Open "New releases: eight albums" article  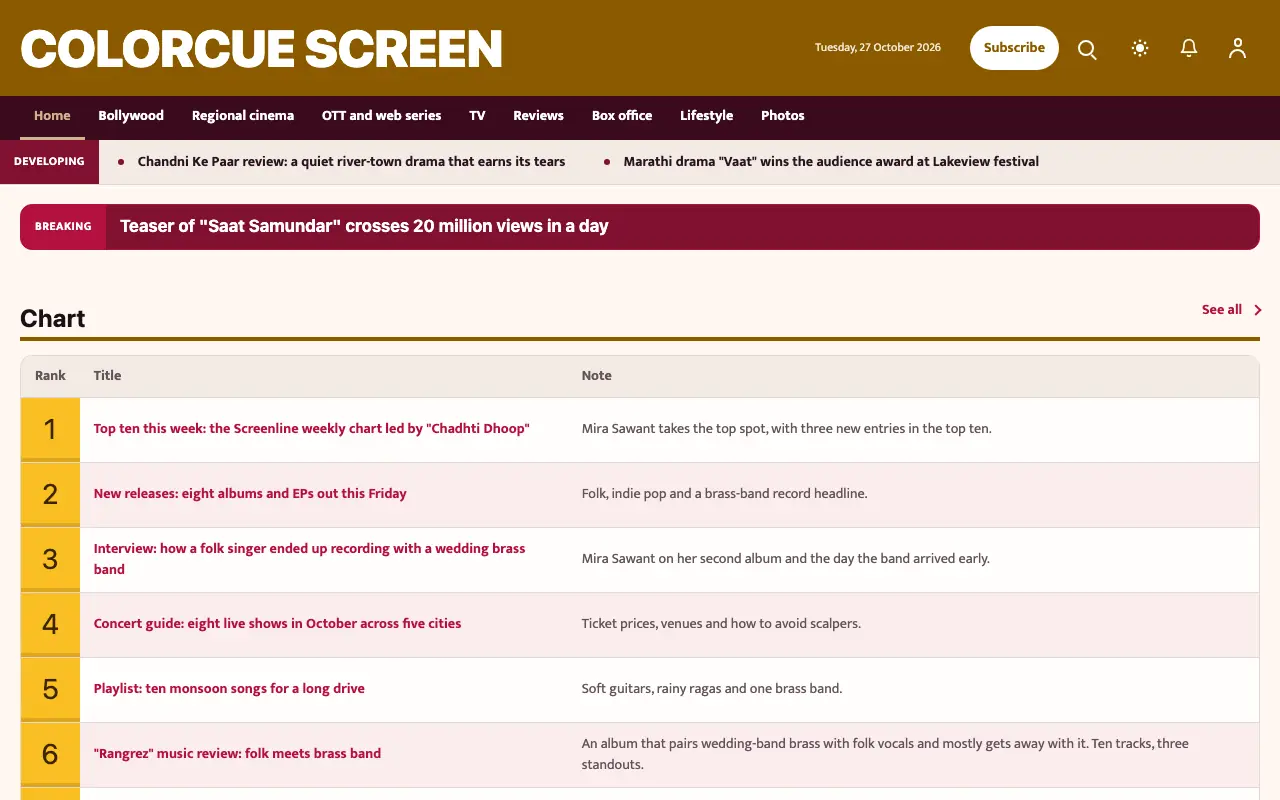pyautogui.click(x=250, y=494)
